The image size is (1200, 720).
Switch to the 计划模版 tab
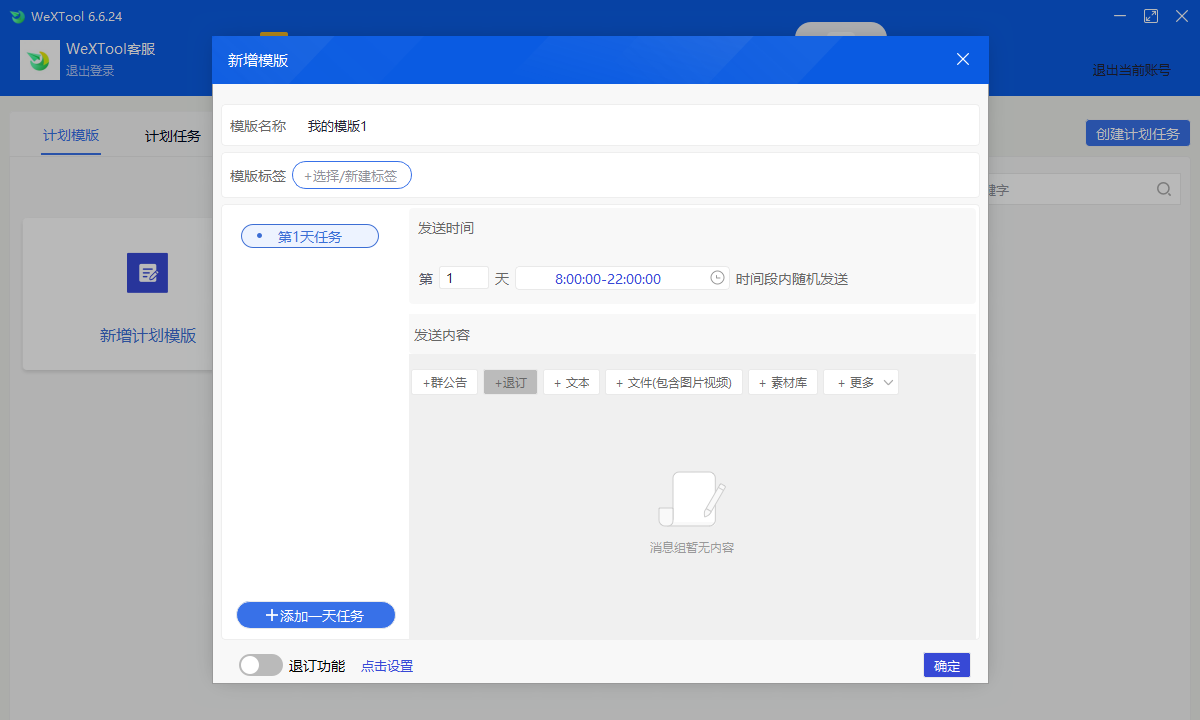(71, 135)
